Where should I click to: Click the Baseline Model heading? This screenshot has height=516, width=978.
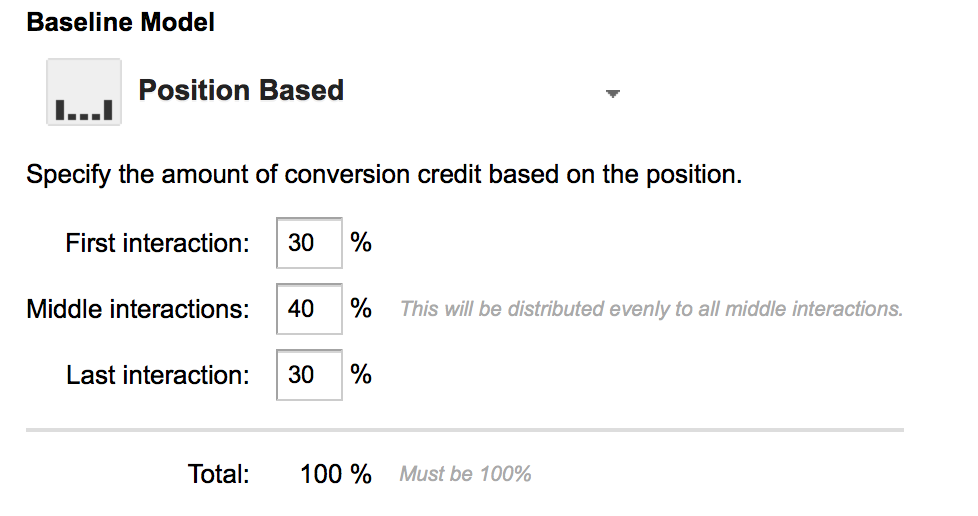pyautogui.click(x=120, y=22)
